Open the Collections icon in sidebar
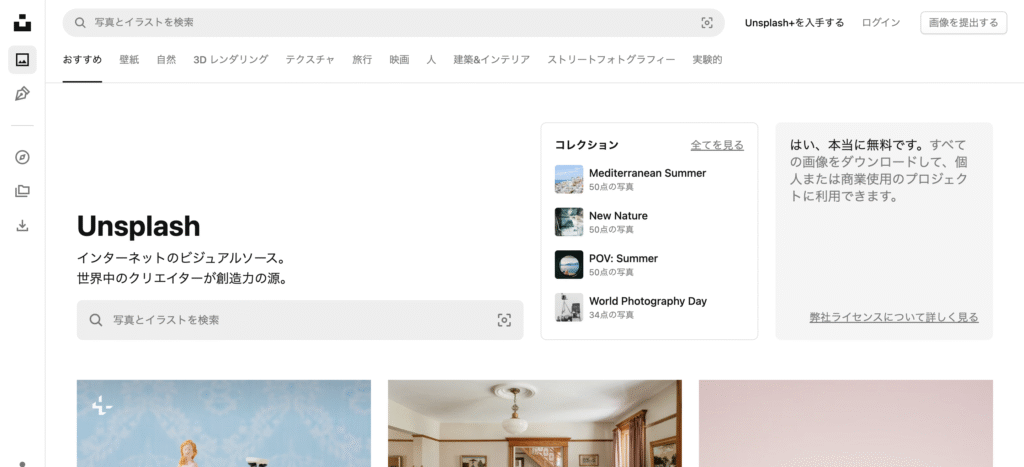This screenshot has height=467, width=1024. point(22,191)
